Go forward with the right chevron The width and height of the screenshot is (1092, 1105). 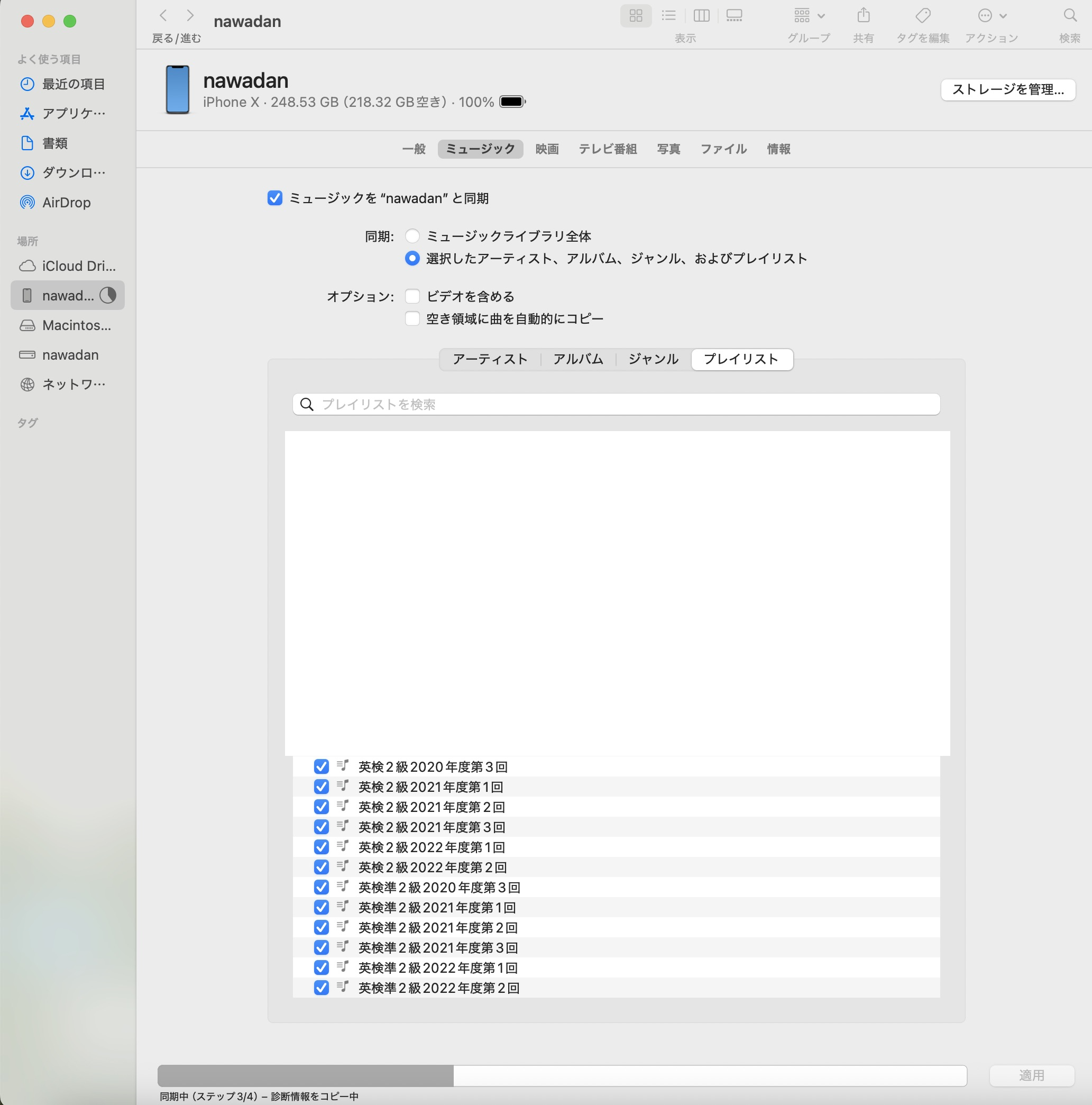click(x=190, y=15)
